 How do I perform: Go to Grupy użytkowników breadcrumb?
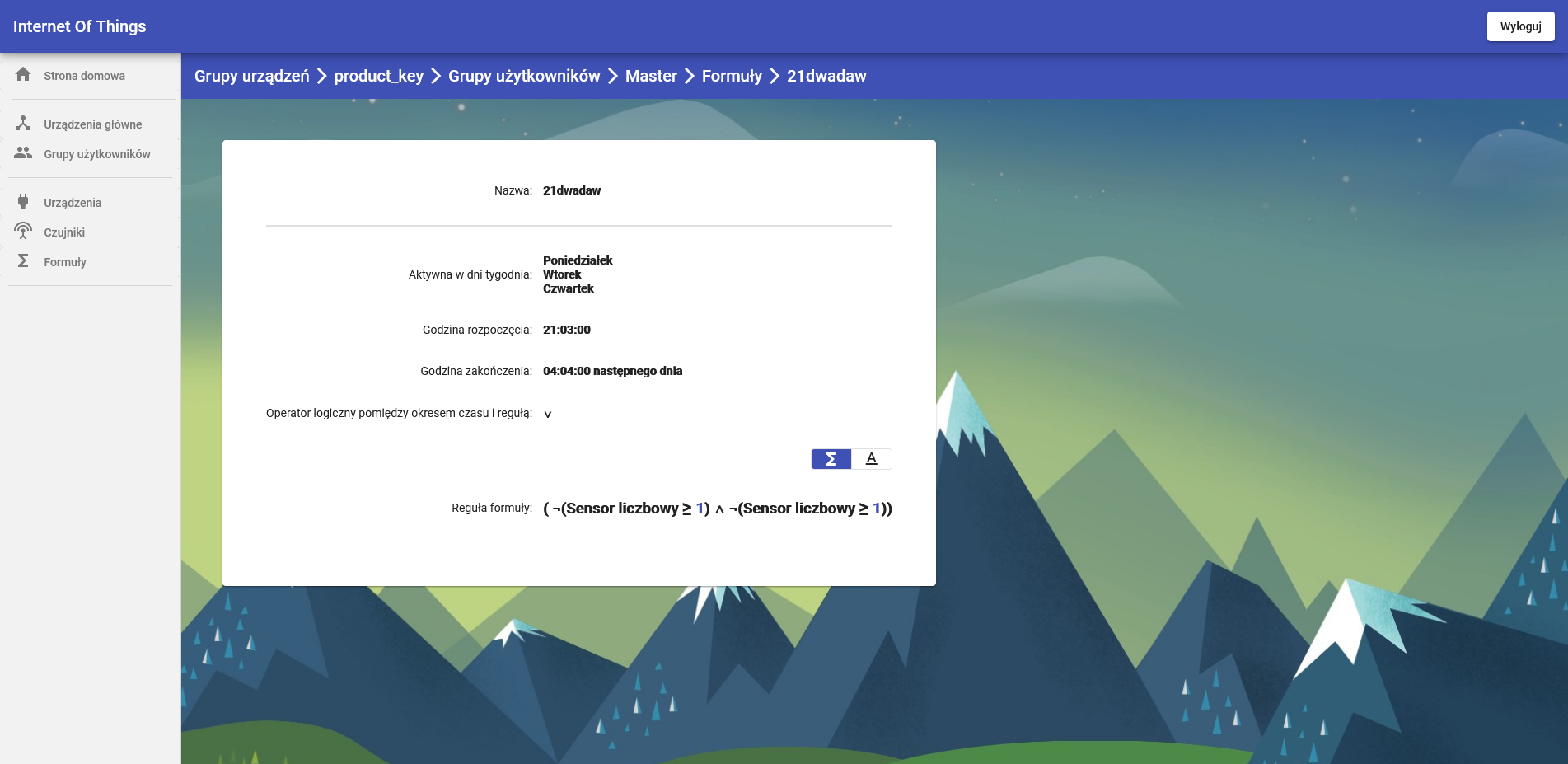(524, 76)
